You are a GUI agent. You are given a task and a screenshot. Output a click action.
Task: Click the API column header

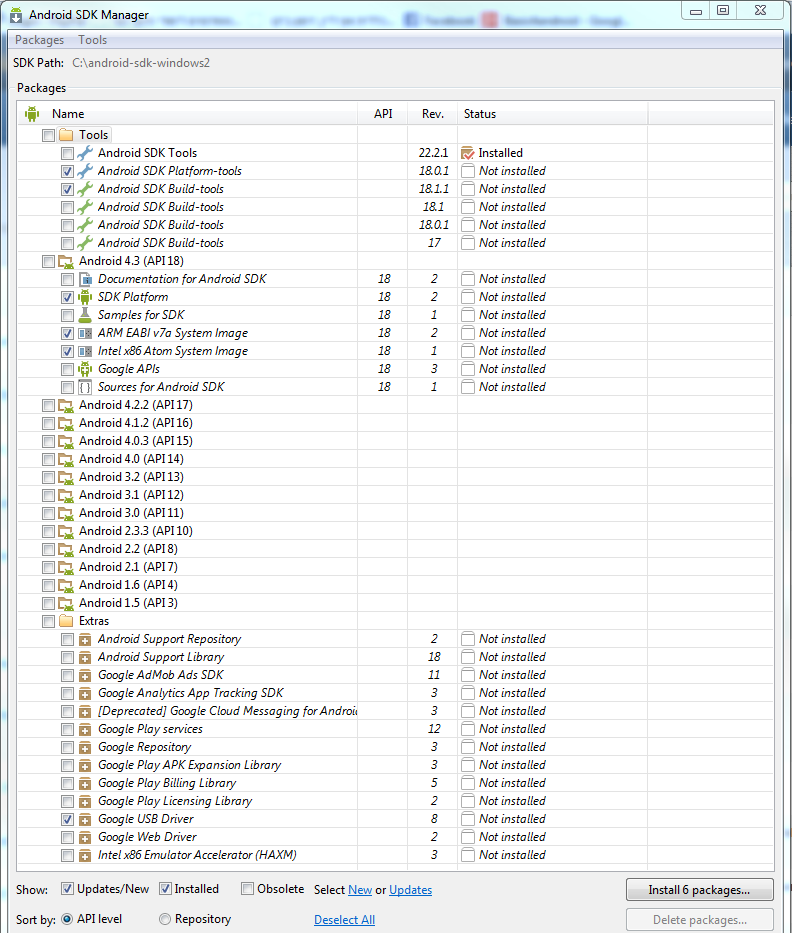[x=383, y=114]
